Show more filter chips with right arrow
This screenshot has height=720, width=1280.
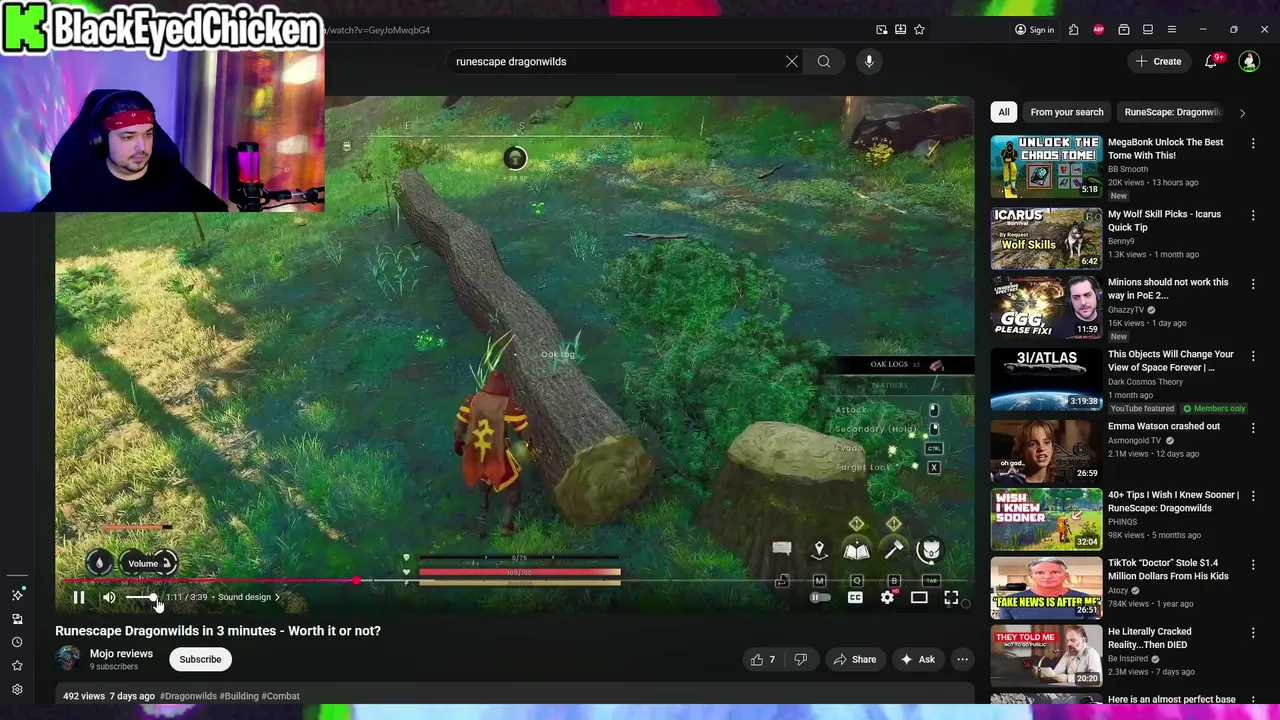point(1242,113)
